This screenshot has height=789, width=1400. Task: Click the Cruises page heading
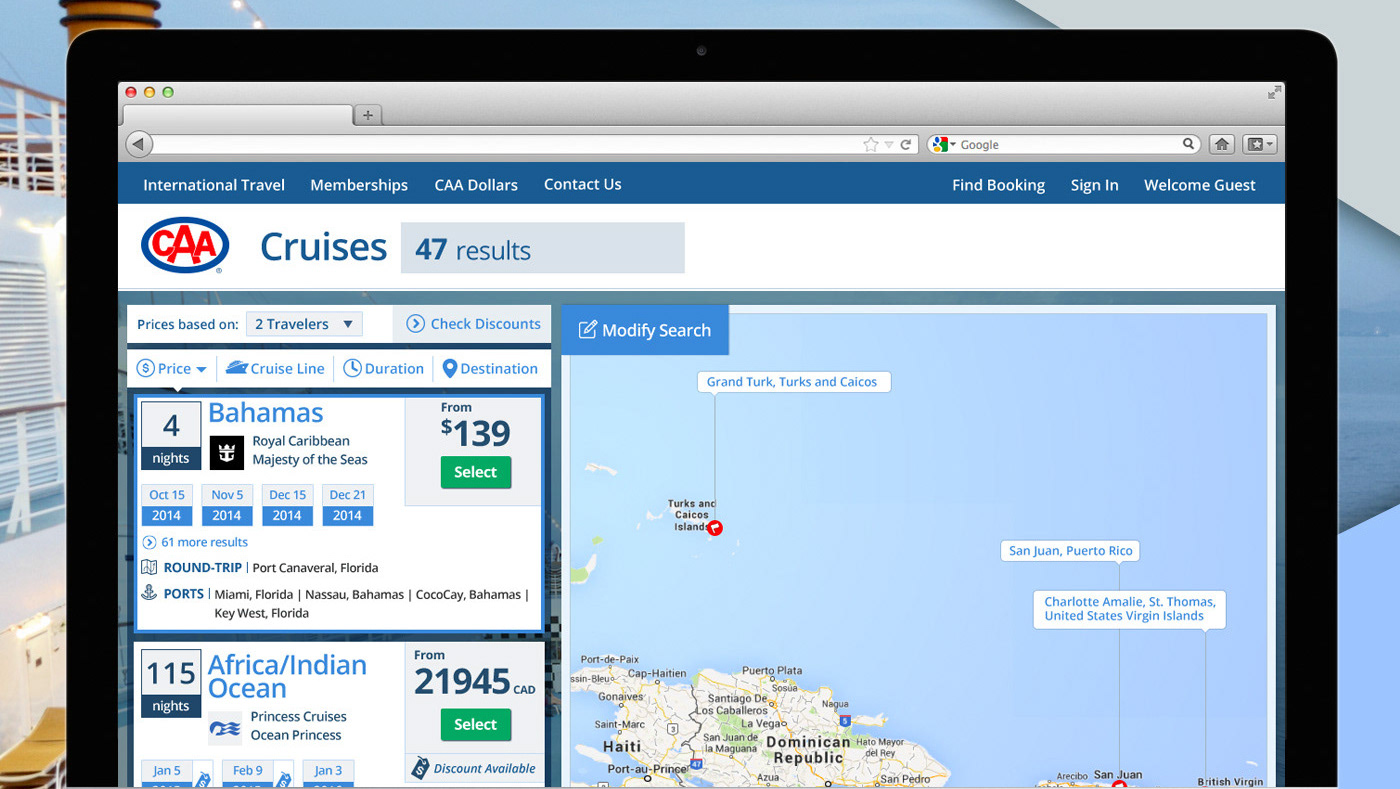(x=323, y=247)
